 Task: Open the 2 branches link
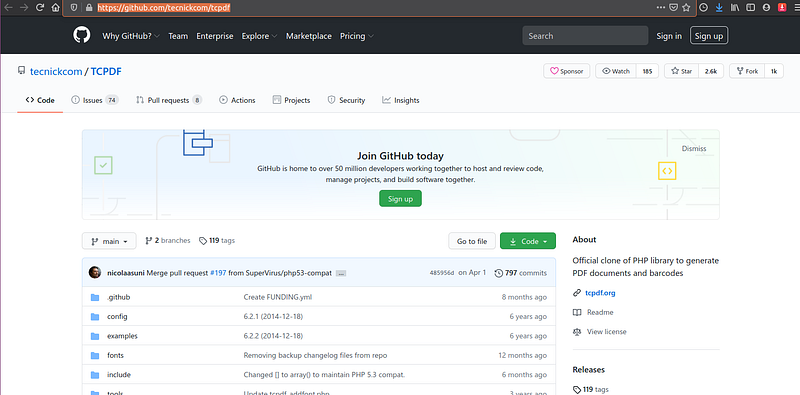tap(168, 240)
